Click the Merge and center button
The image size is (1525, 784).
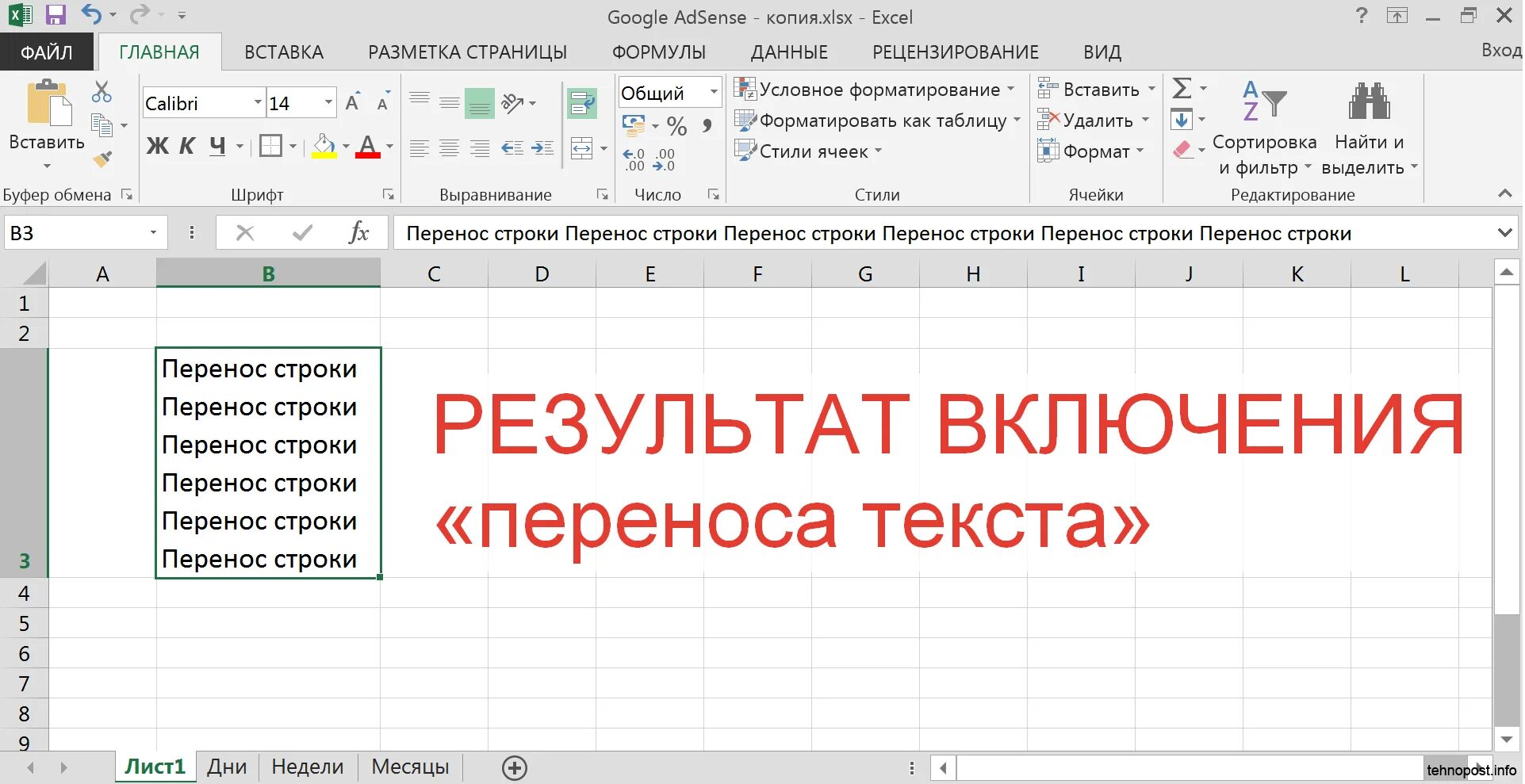click(x=582, y=147)
